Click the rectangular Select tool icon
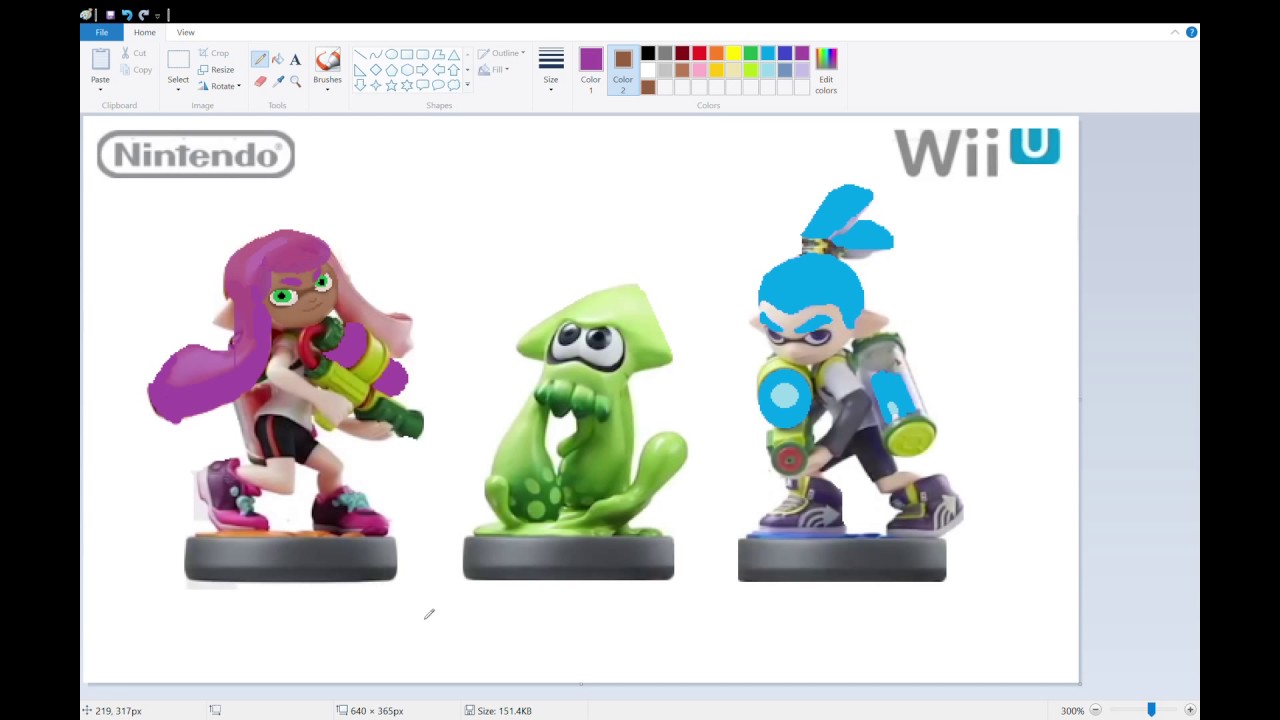The width and height of the screenshot is (1280, 720). click(x=178, y=60)
